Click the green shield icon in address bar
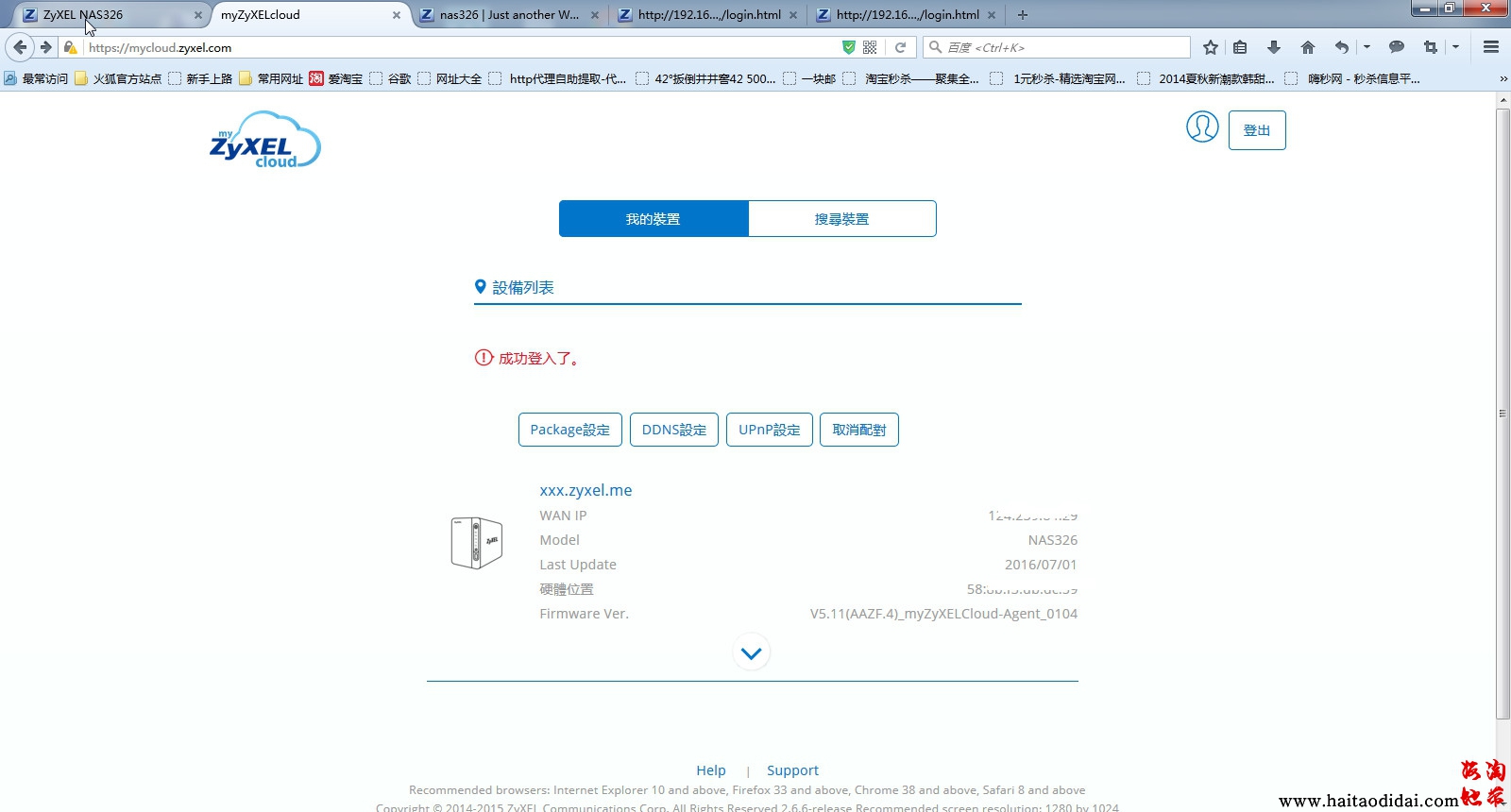Viewport: 1511px width, 812px height. [848, 47]
